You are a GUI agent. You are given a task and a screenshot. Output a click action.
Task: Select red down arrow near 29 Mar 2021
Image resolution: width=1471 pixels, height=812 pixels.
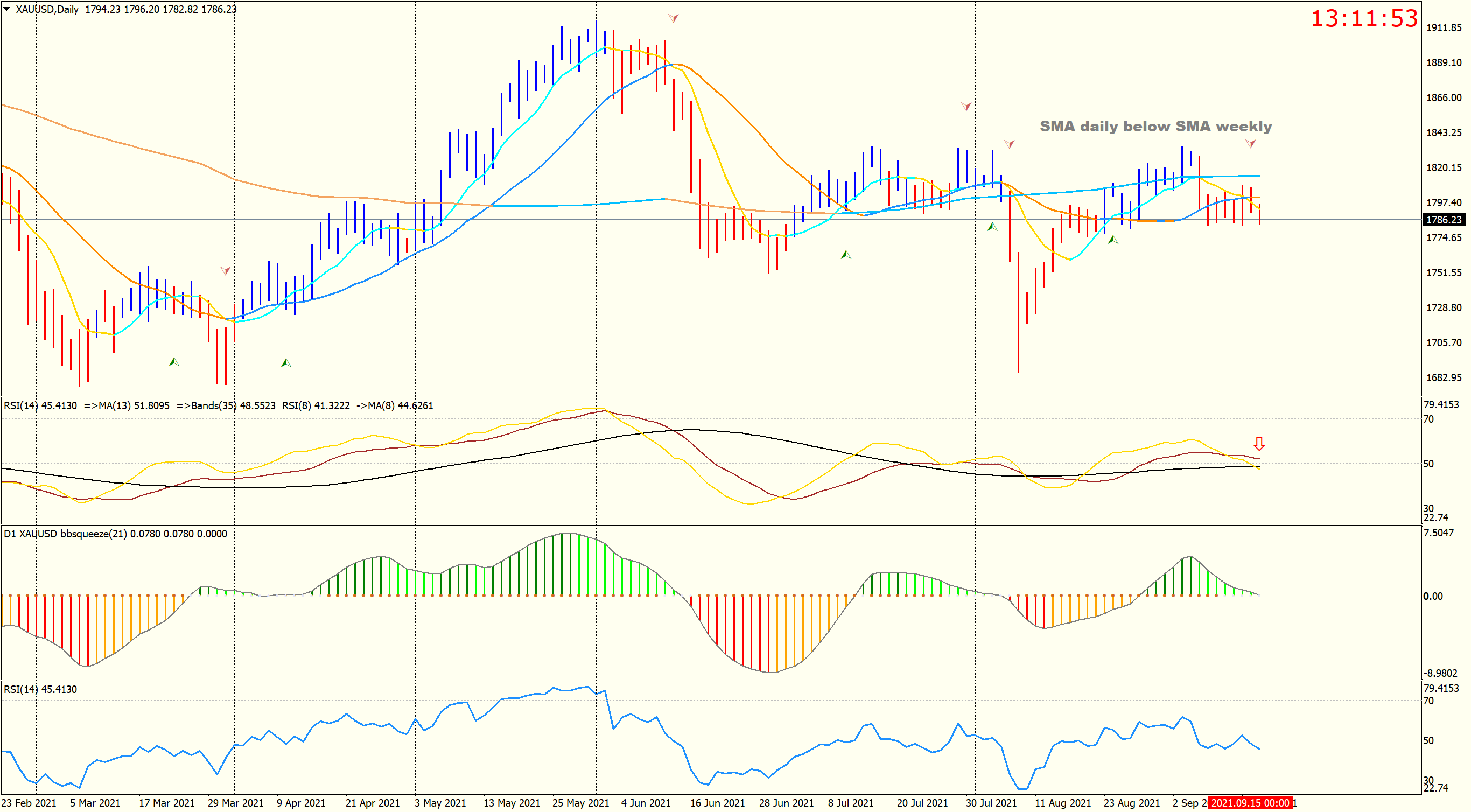(x=225, y=270)
